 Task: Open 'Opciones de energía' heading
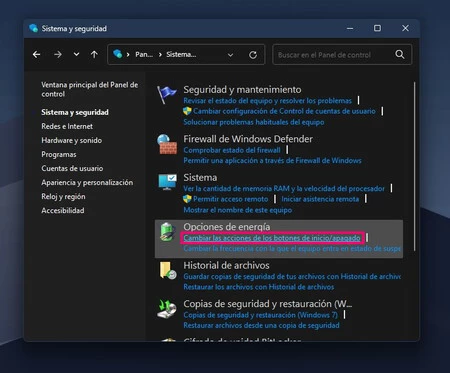click(227, 227)
